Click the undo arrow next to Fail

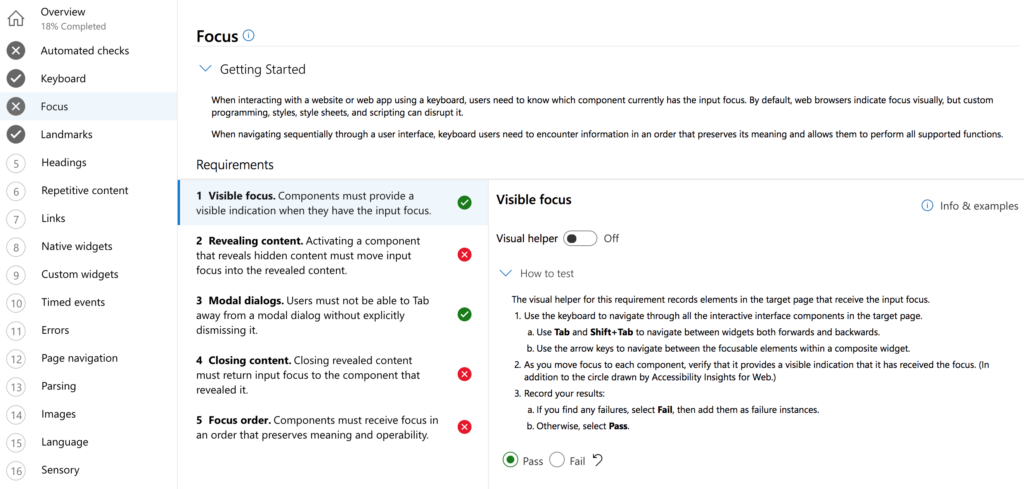pyautogui.click(x=597, y=460)
